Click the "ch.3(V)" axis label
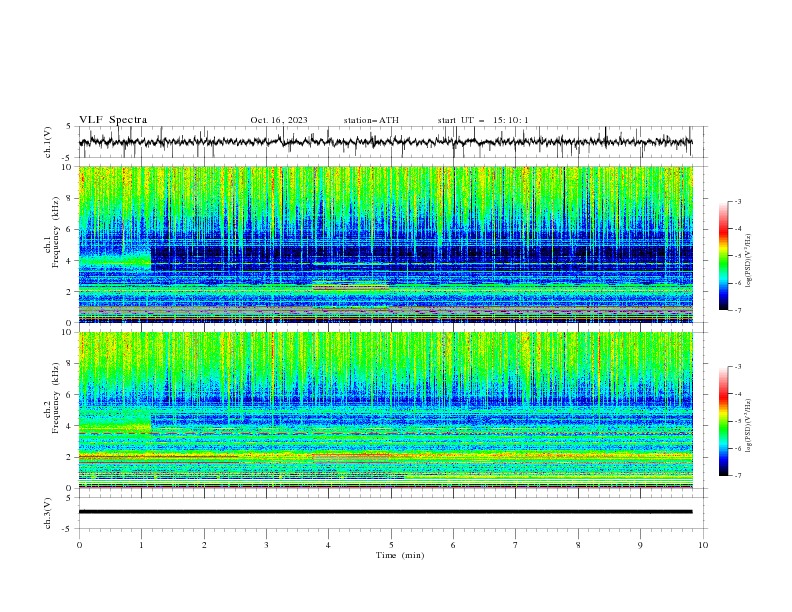 click(48, 513)
